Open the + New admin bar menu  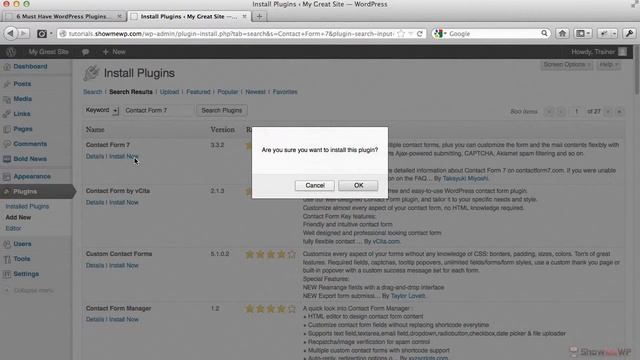[x=114, y=52]
